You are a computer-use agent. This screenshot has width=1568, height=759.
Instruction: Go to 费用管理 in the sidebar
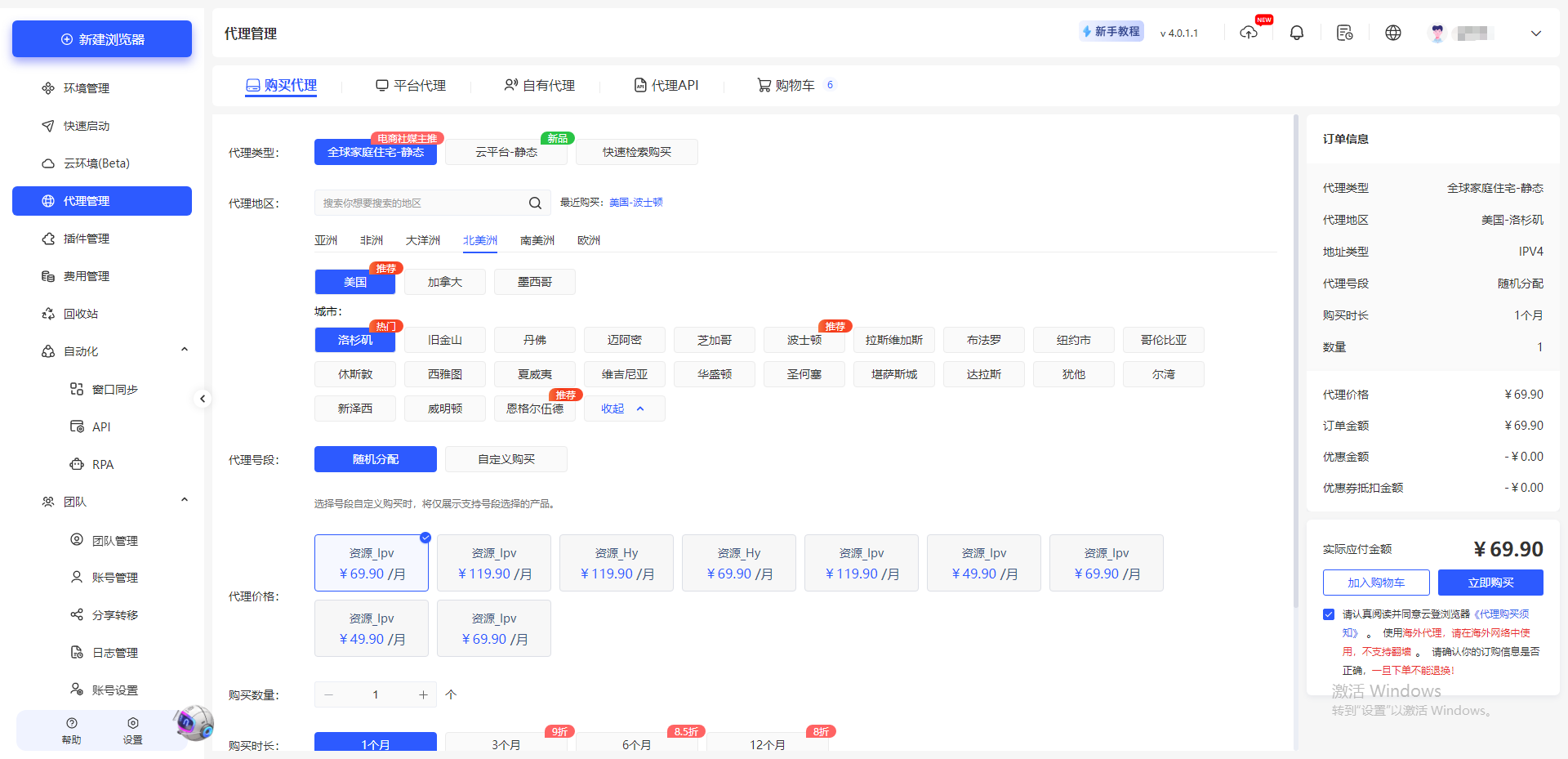click(87, 276)
